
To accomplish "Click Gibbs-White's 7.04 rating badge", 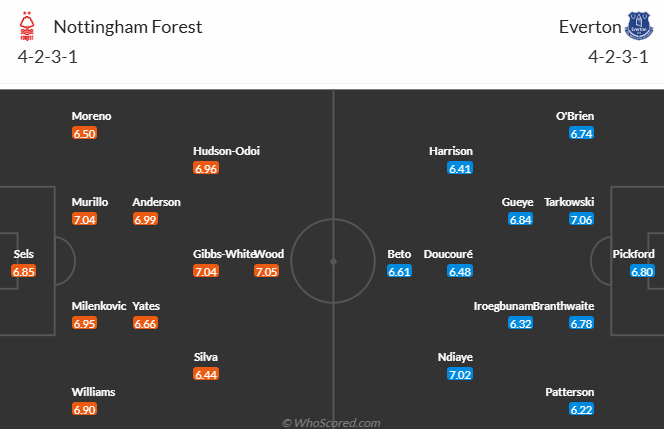I will click(x=205, y=271).
